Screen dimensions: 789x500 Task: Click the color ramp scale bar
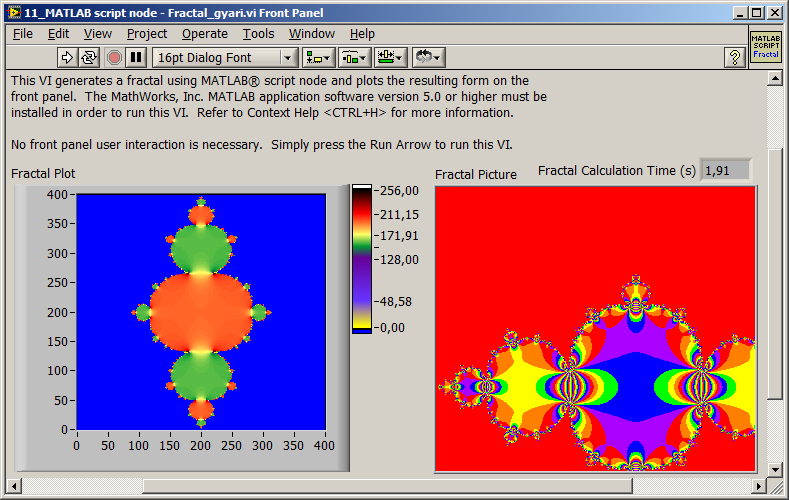[362, 259]
